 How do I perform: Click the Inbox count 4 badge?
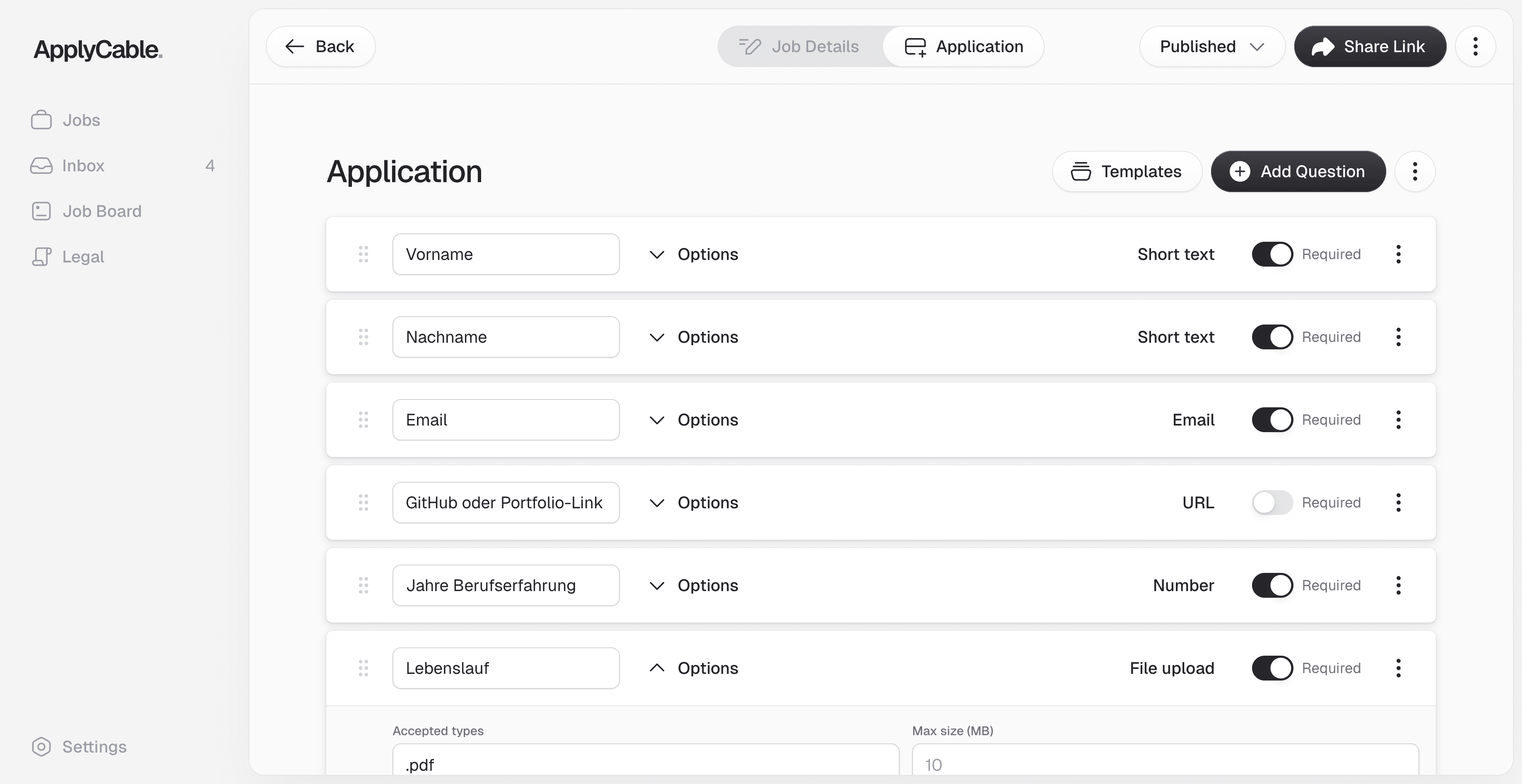click(210, 166)
